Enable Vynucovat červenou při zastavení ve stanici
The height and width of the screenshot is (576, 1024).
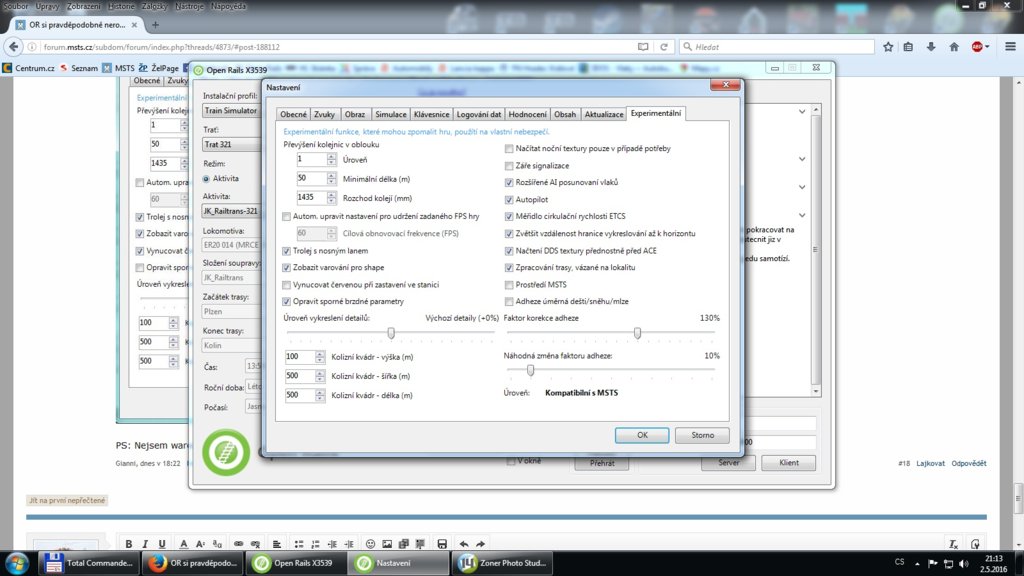pos(286,285)
